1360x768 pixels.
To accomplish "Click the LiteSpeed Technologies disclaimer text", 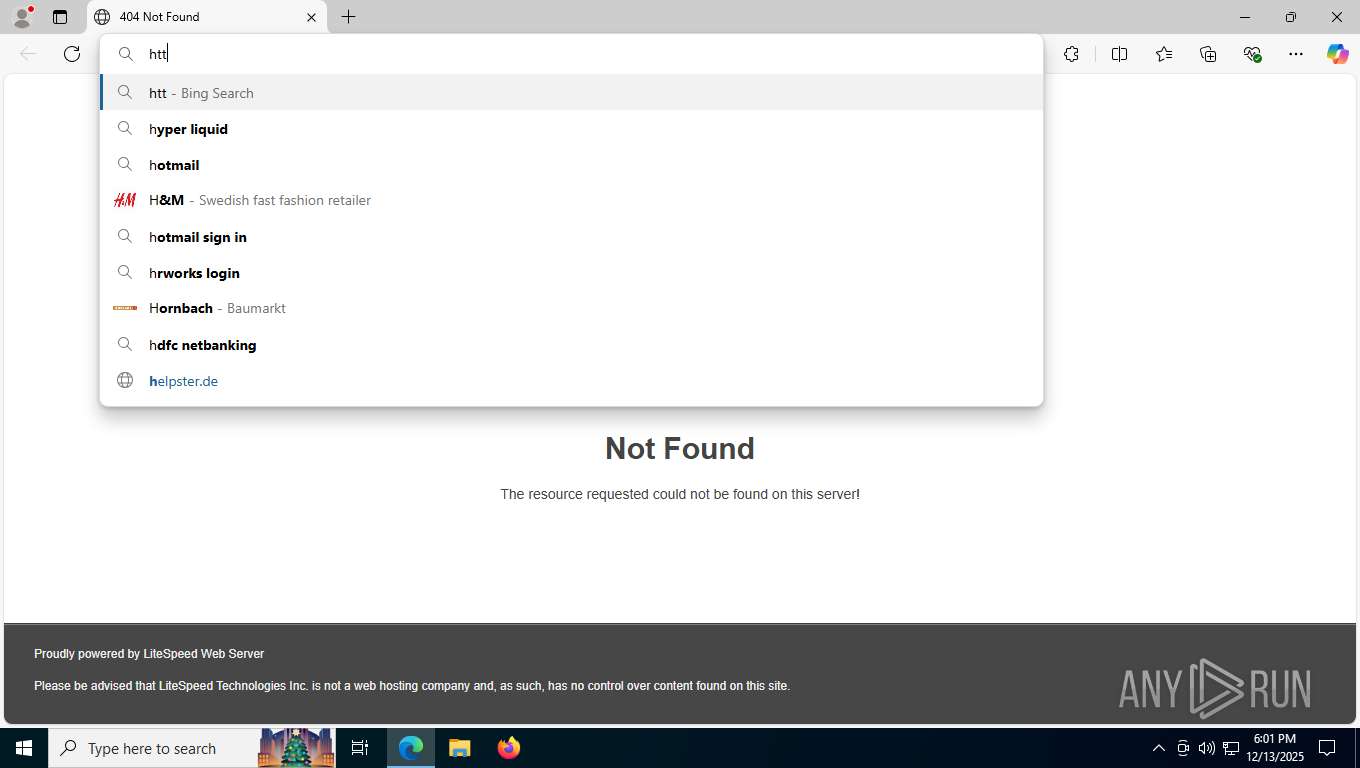I will 412,686.
